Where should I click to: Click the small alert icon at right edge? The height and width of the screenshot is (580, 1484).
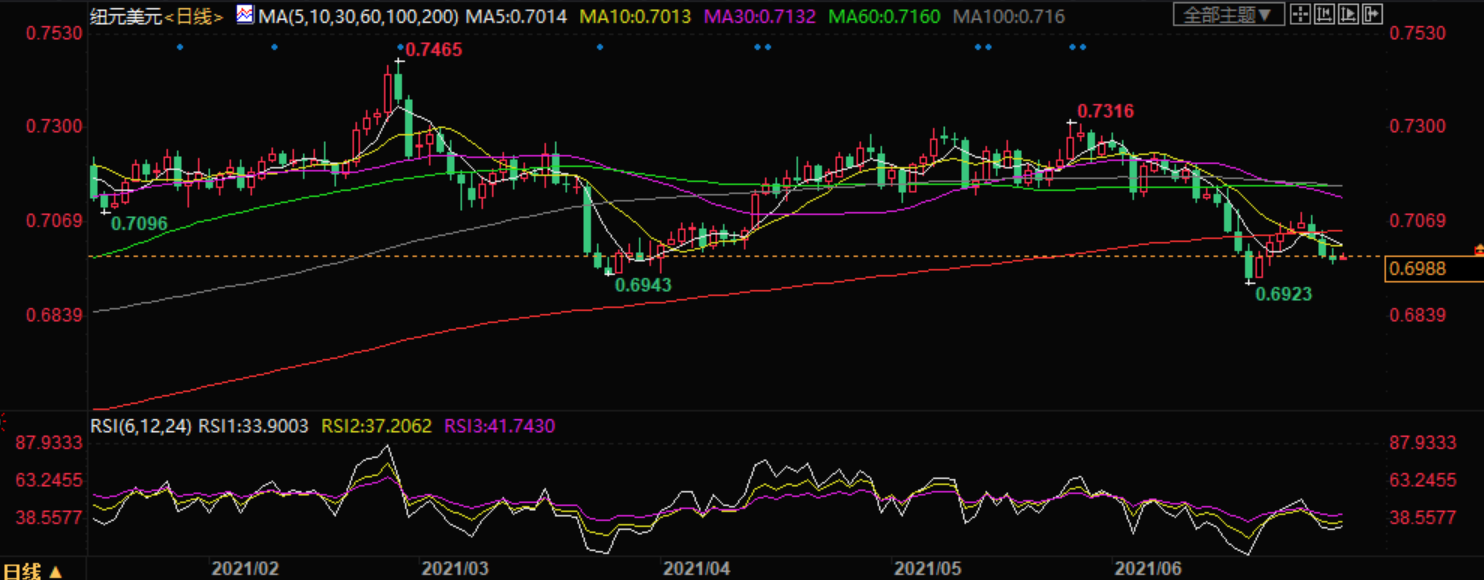tap(1478, 248)
